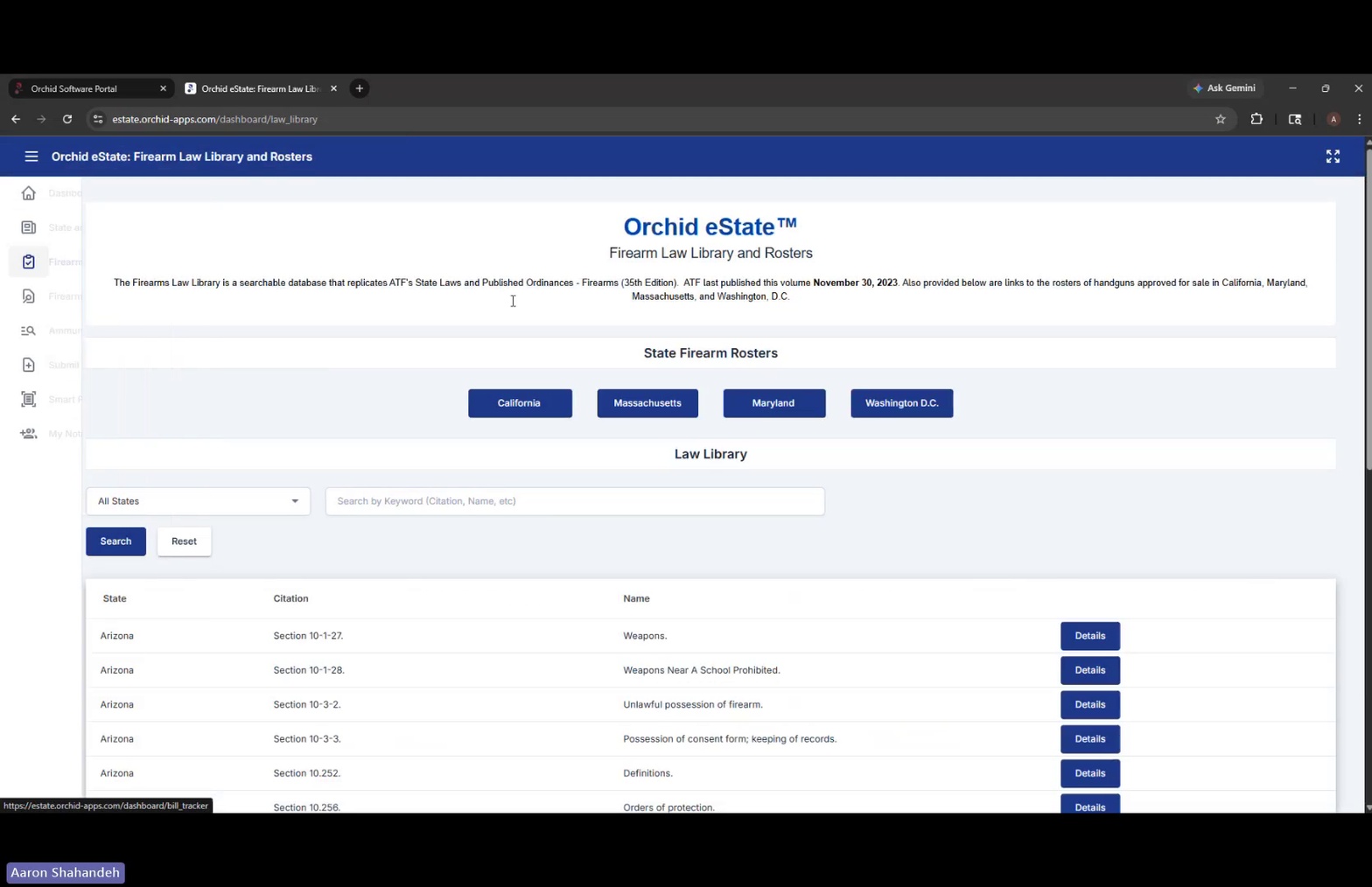View Details for Section 10.256
The image size is (1372, 887).
pos(1090,805)
